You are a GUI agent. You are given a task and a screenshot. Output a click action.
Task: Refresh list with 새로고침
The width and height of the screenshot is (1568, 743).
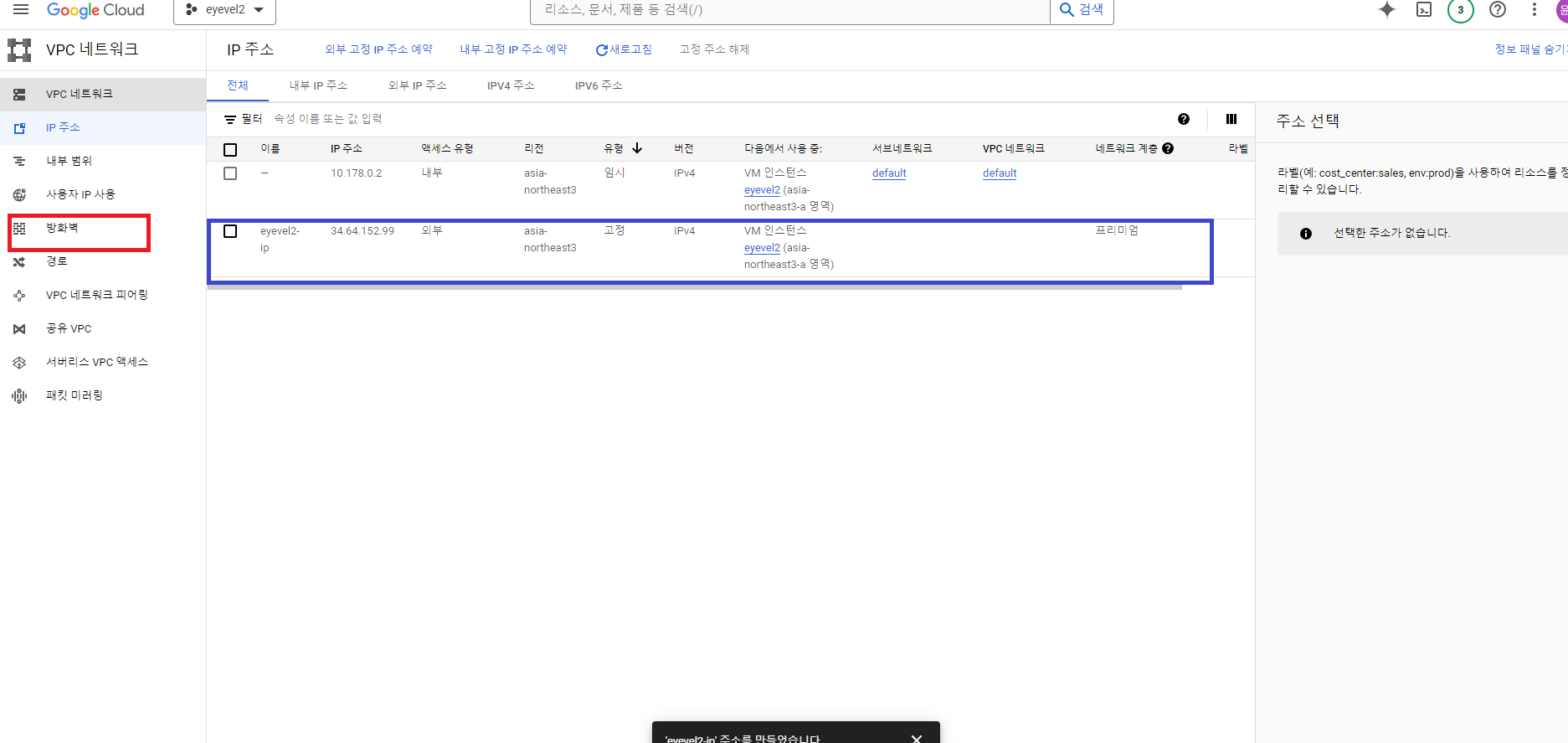[624, 49]
